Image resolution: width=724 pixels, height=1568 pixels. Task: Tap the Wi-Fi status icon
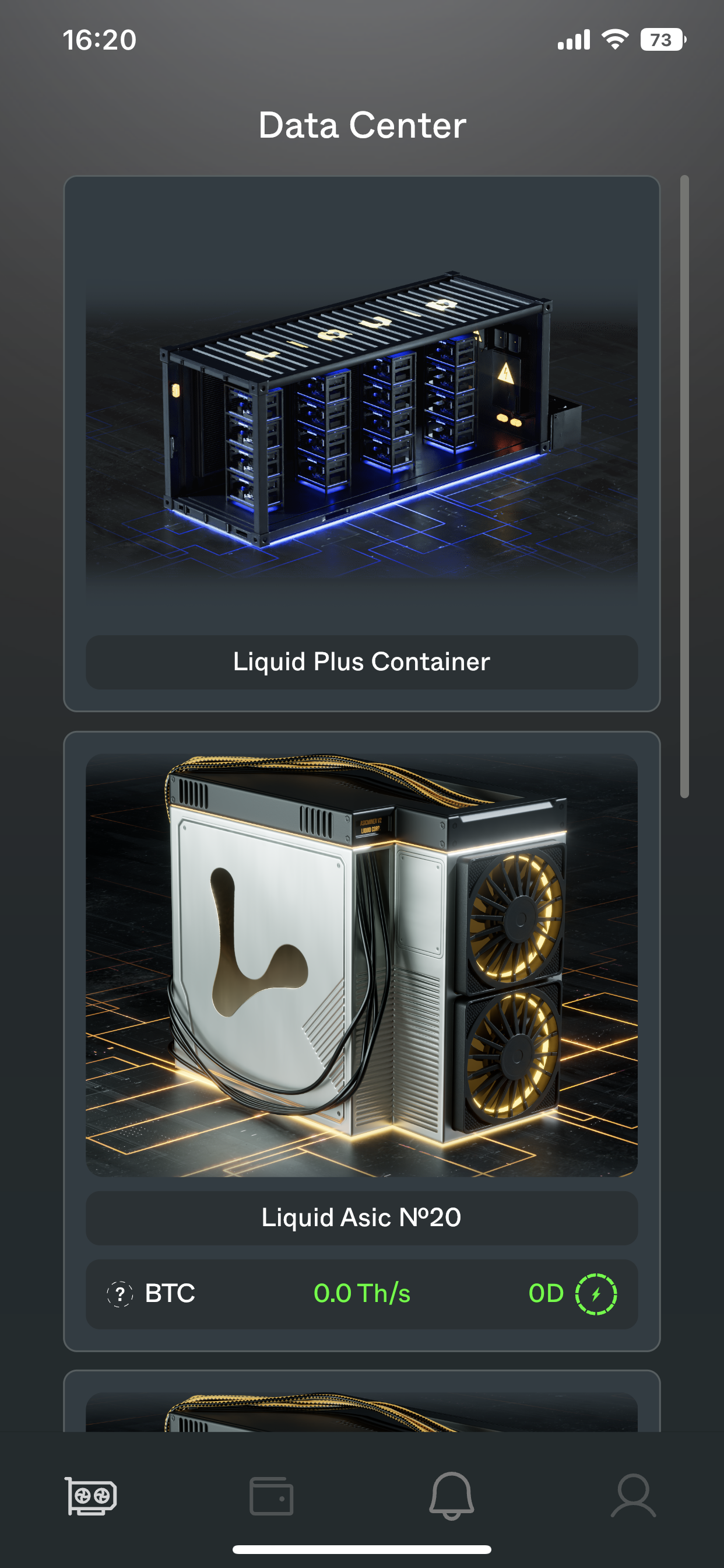615,40
